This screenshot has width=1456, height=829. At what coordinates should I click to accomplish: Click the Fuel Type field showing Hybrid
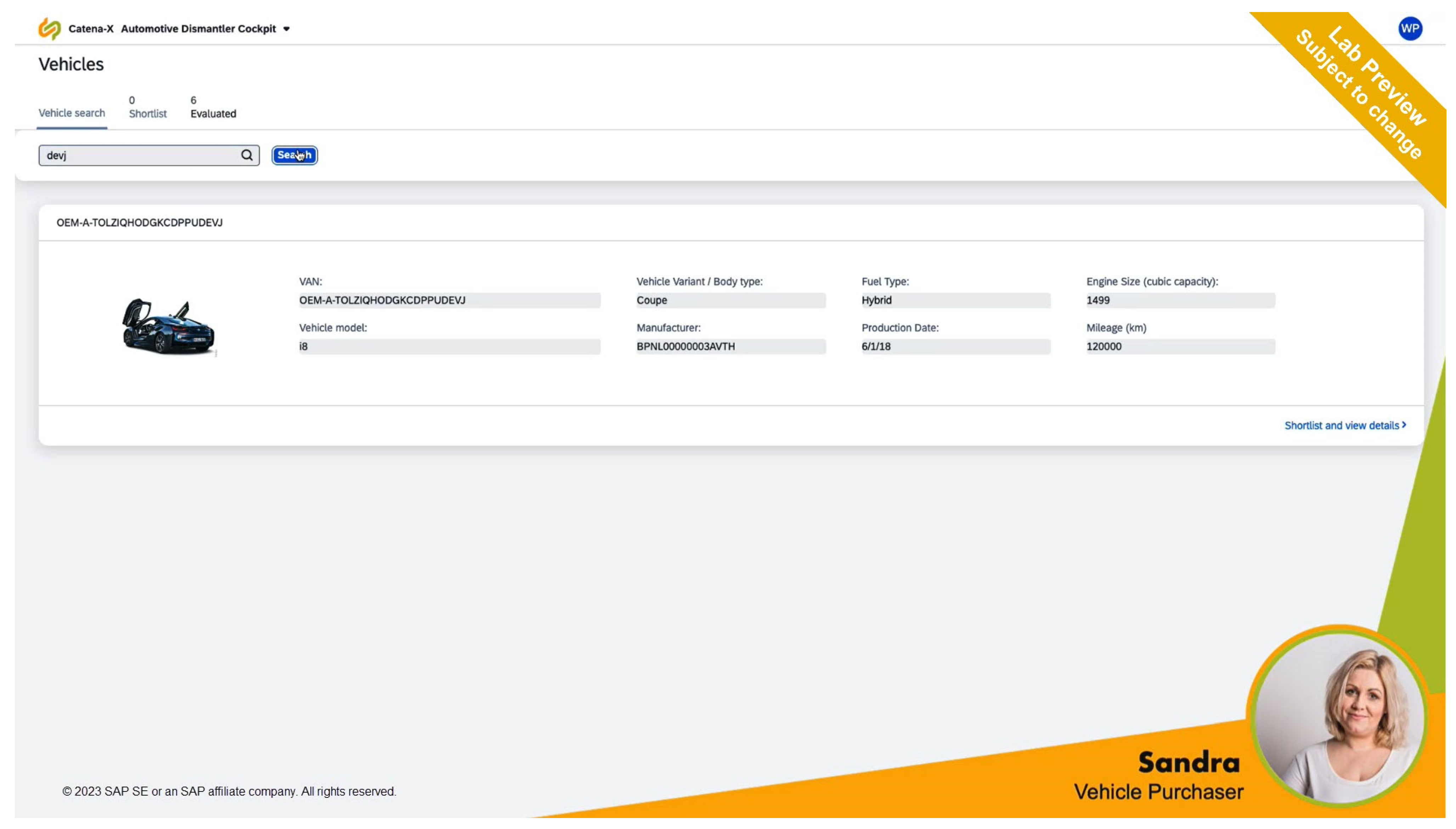click(955, 300)
